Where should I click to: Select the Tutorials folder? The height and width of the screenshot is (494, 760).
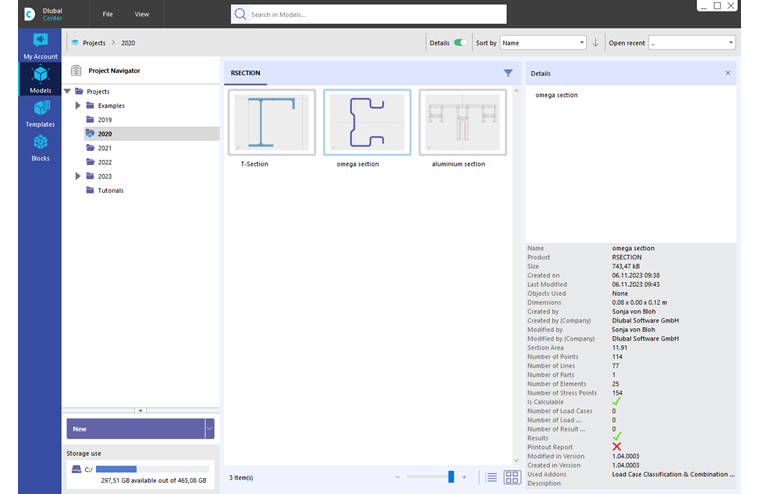(111, 190)
